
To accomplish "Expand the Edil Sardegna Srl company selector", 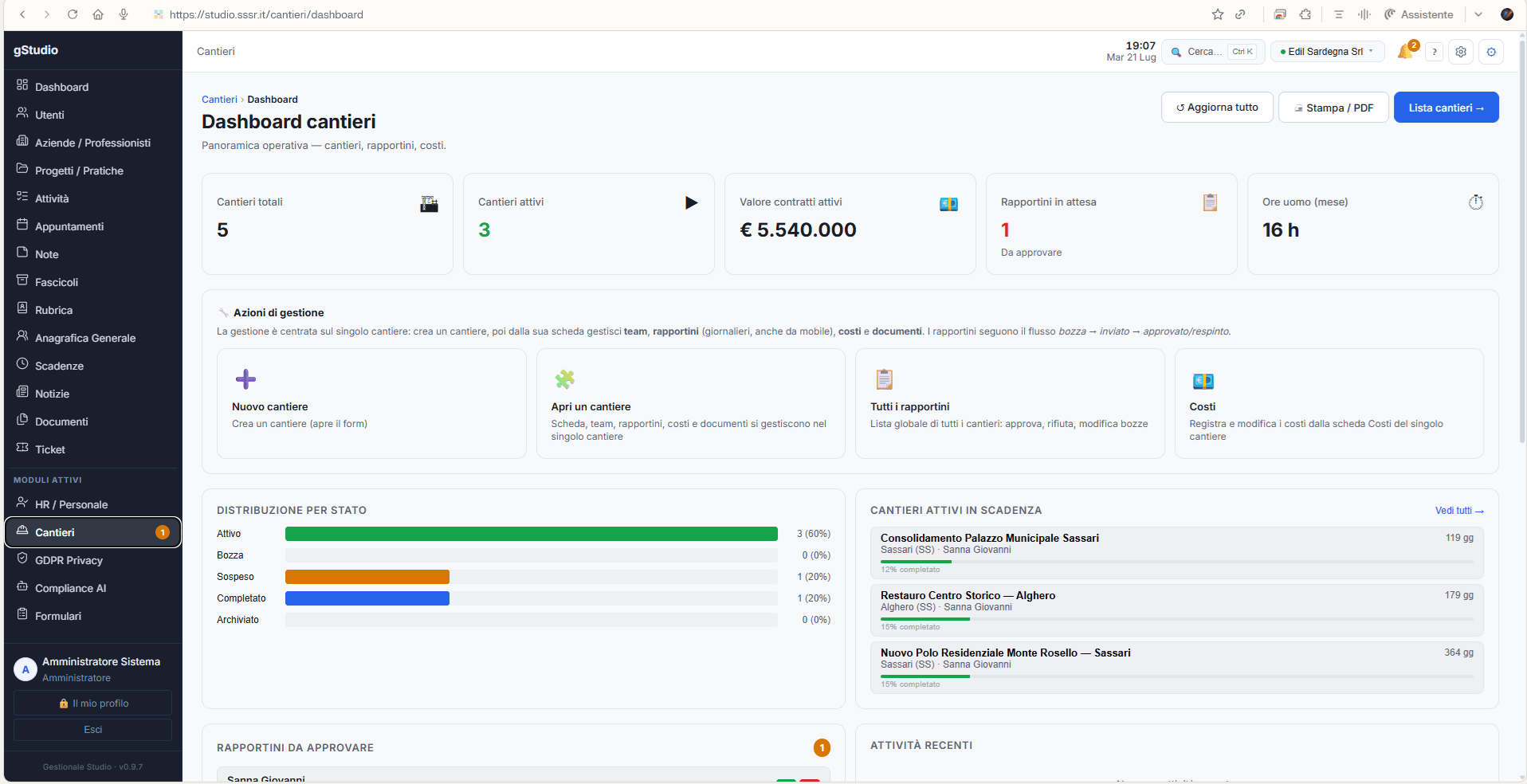I will tap(1327, 52).
